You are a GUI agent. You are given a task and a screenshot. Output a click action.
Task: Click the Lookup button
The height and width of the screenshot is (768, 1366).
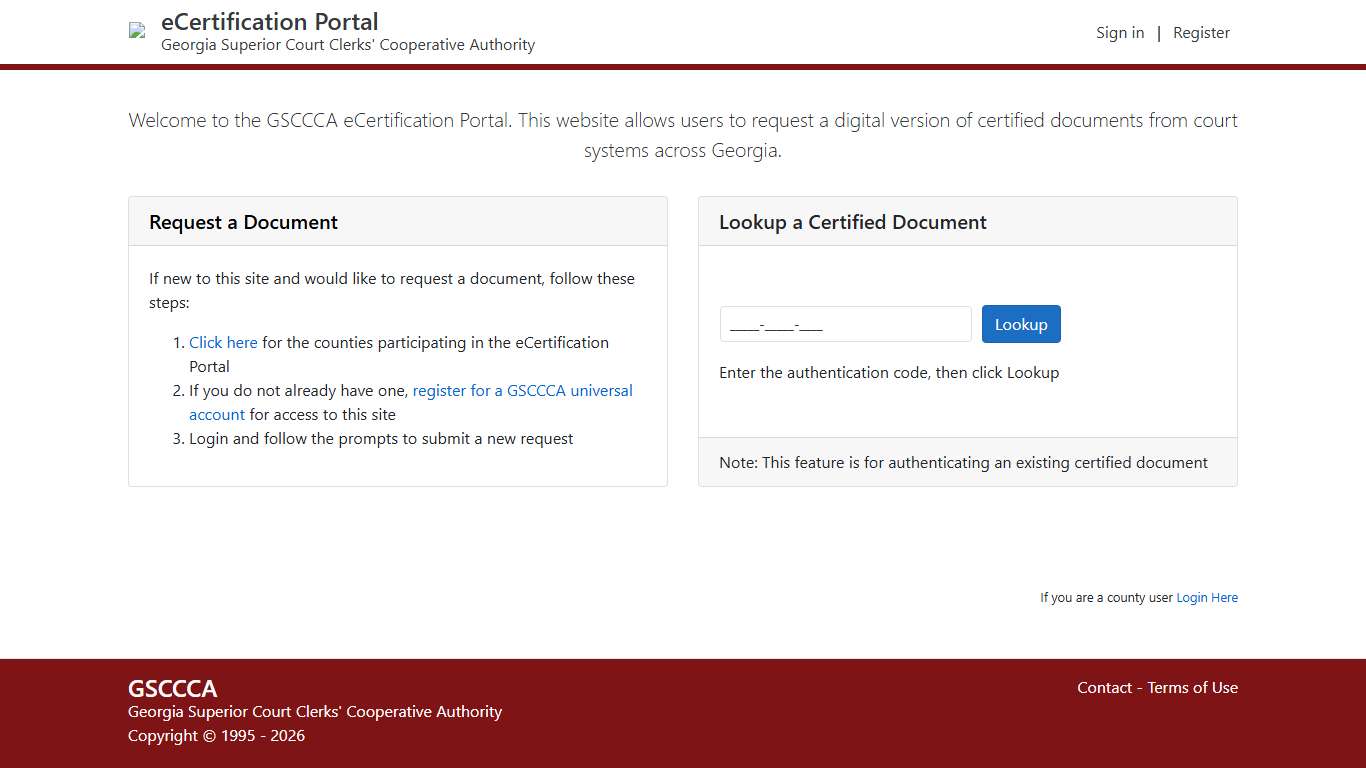pyautogui.click(x=1021, y=323)
